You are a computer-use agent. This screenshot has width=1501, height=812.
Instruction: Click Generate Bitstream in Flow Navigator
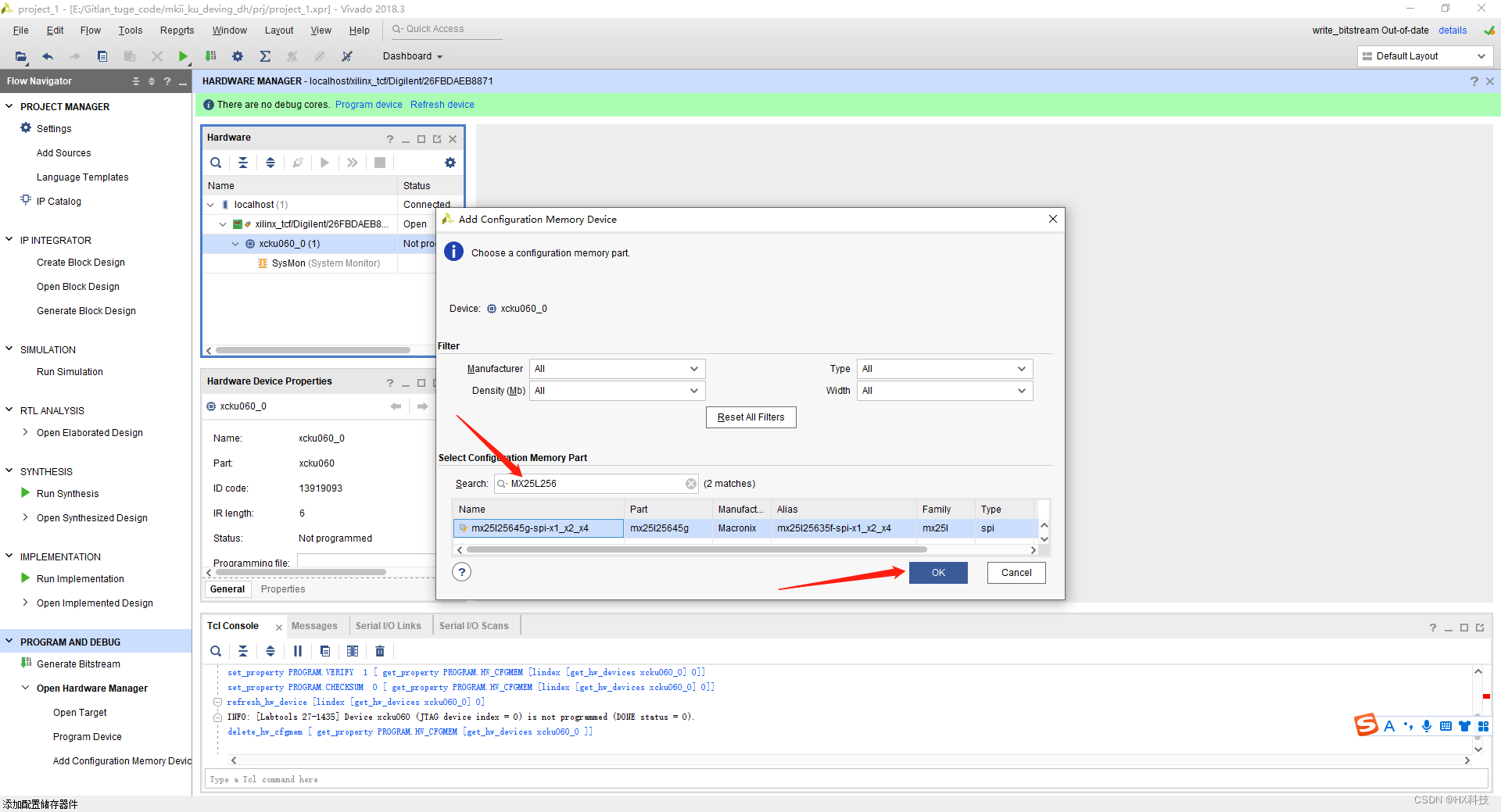(78, 664)
